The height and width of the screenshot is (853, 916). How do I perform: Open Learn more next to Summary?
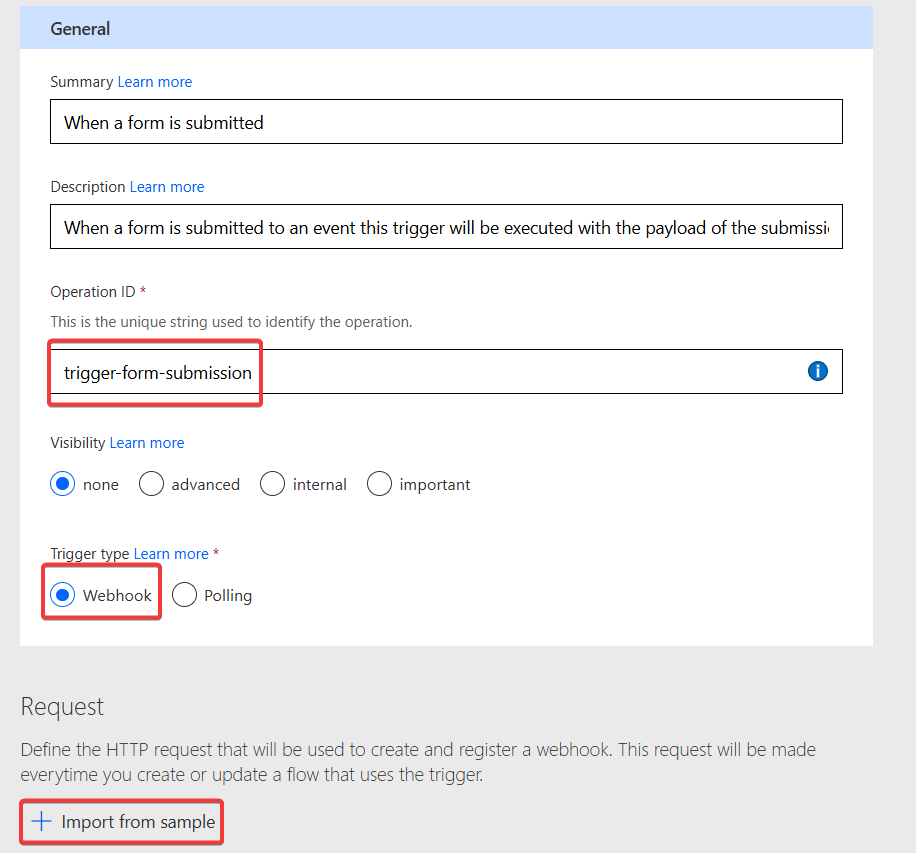pyautogui.click(x=154, y=82)
